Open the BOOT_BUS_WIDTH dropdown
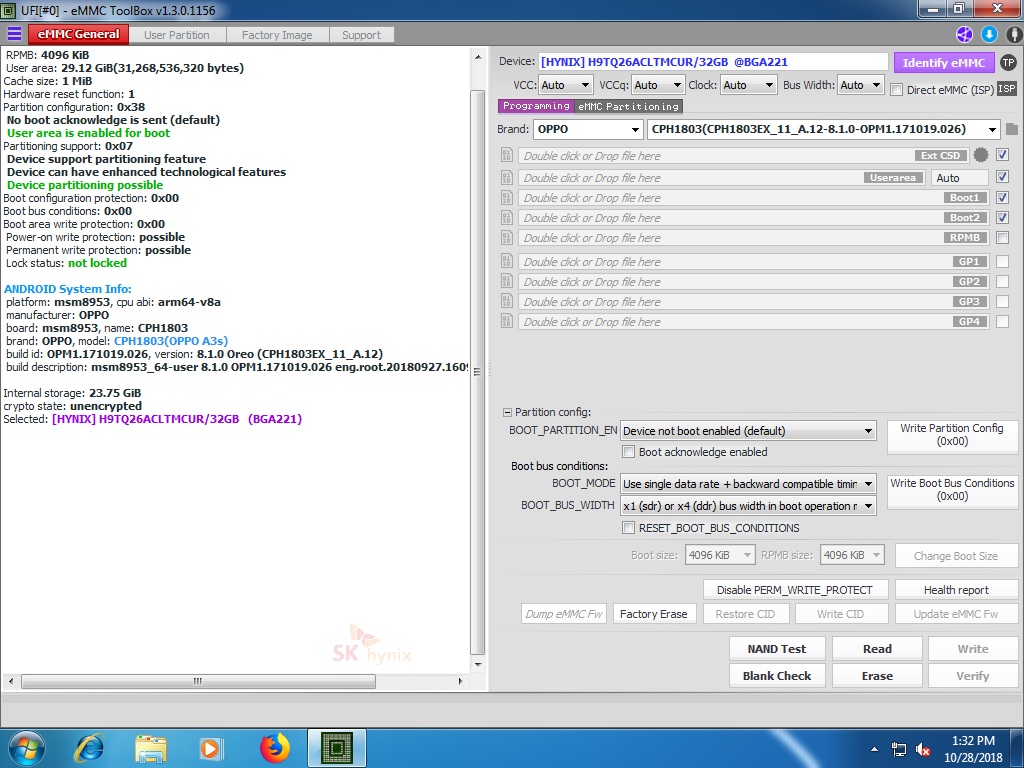Viewport: 1024px width, 768px height. pos(748,506)
